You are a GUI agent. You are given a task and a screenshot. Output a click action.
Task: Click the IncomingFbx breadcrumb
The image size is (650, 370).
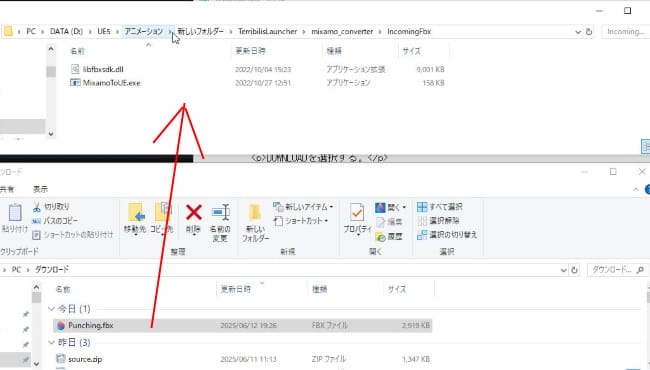pyautogui.click(x=409, y=31)
